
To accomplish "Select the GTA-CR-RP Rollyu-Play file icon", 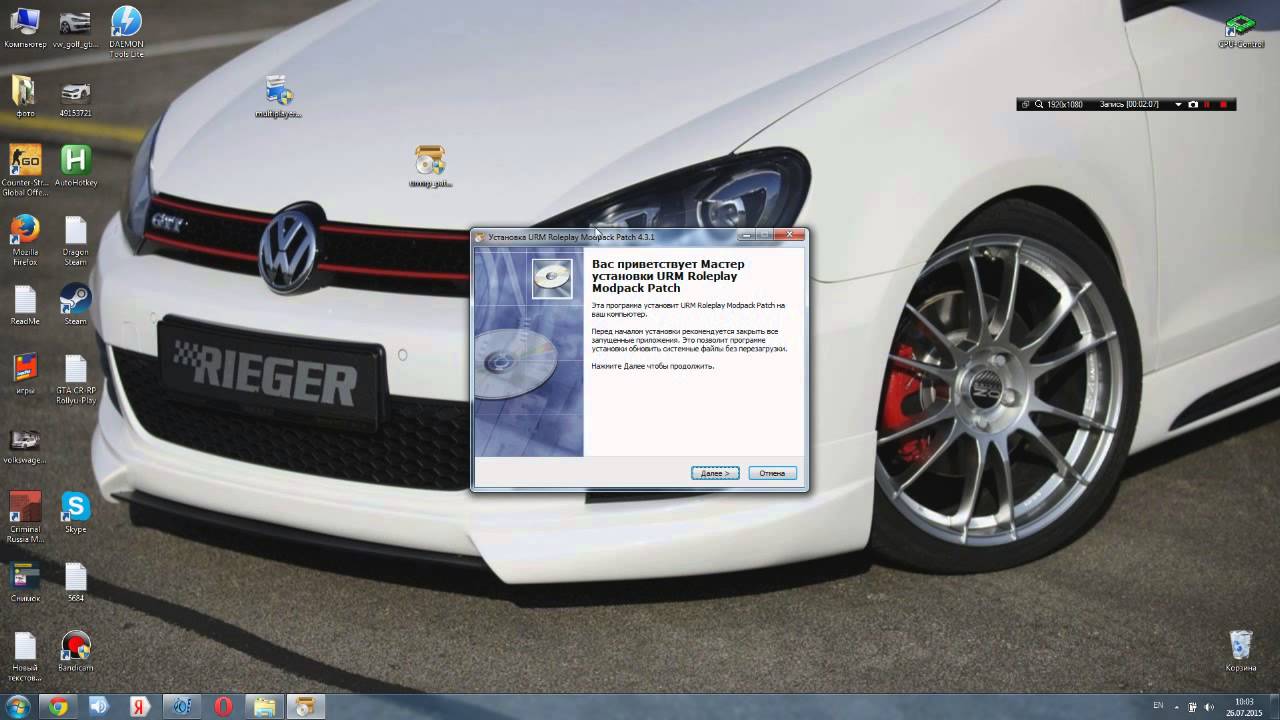I will (76, 379).
